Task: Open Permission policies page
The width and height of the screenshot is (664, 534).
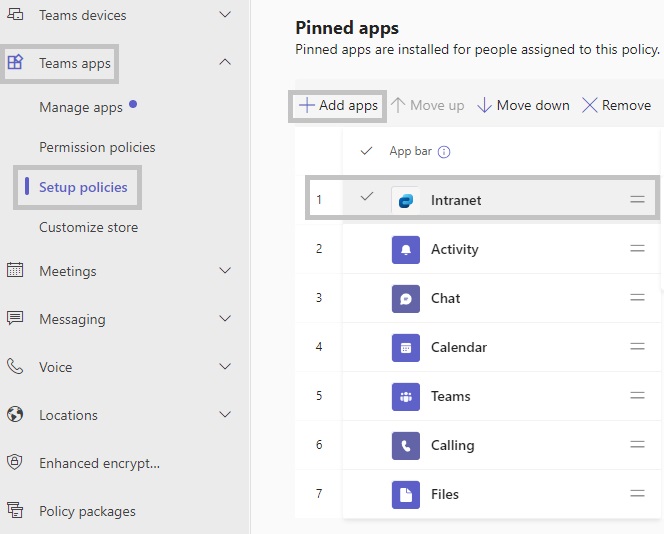Action: coord(97,147)
